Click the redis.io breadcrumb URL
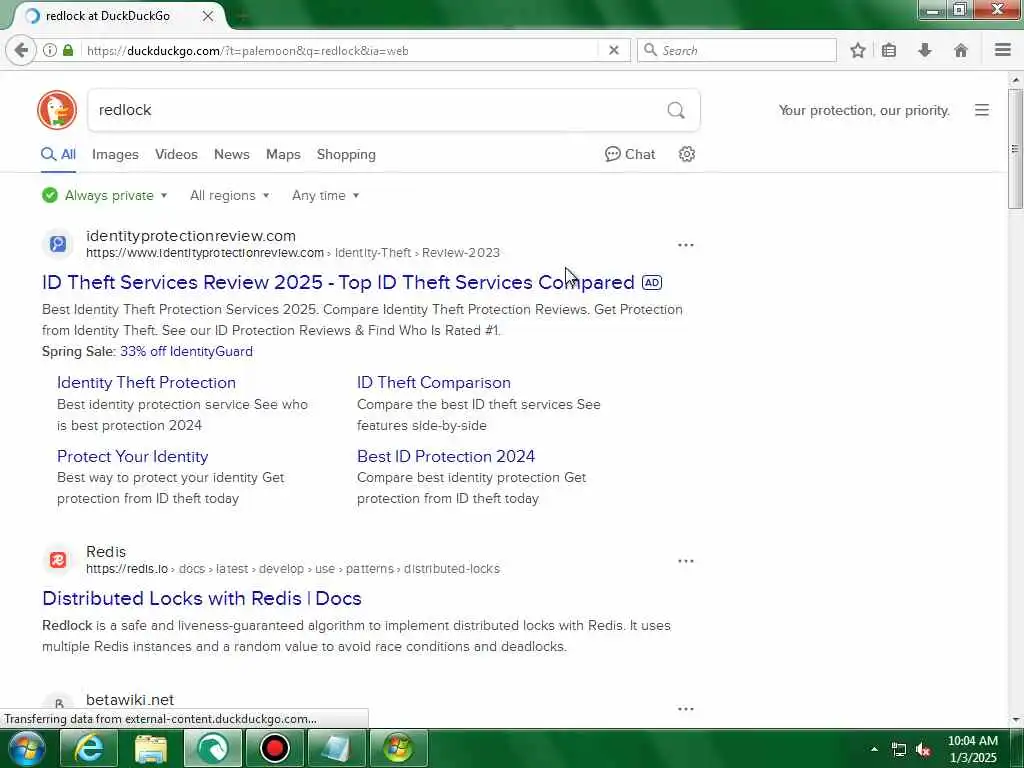Screen dimensions: 1024x768 [x=293, y=569]
